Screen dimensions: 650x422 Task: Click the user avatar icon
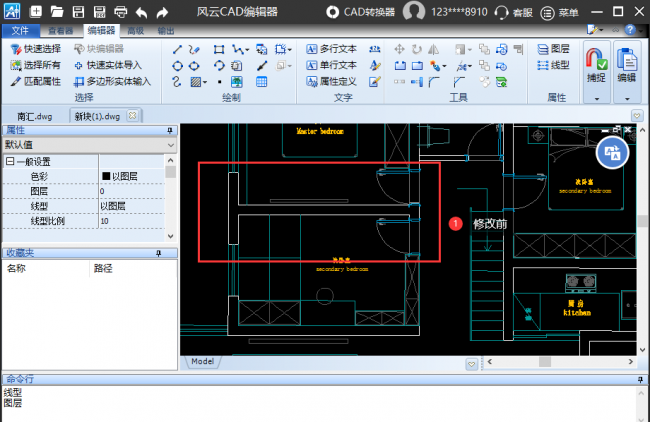pos(414,11)
